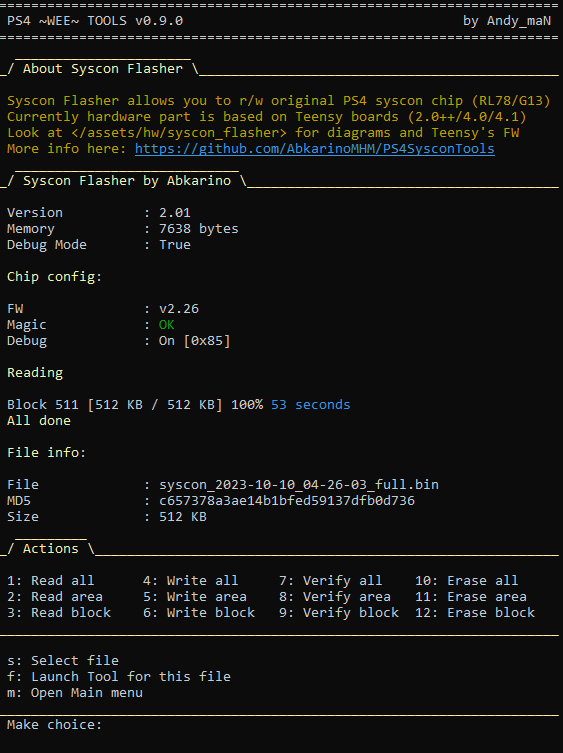
Task: Choose the 'Write area' option
Action: pyautogui.click(x=195, y=596)
